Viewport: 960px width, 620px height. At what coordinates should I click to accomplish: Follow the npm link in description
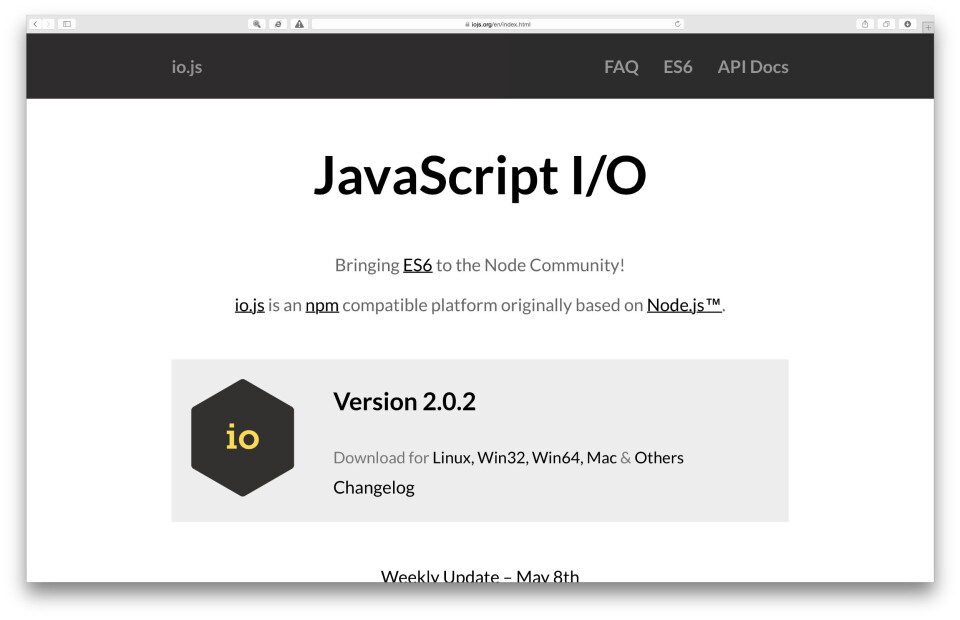pos(322,305)
